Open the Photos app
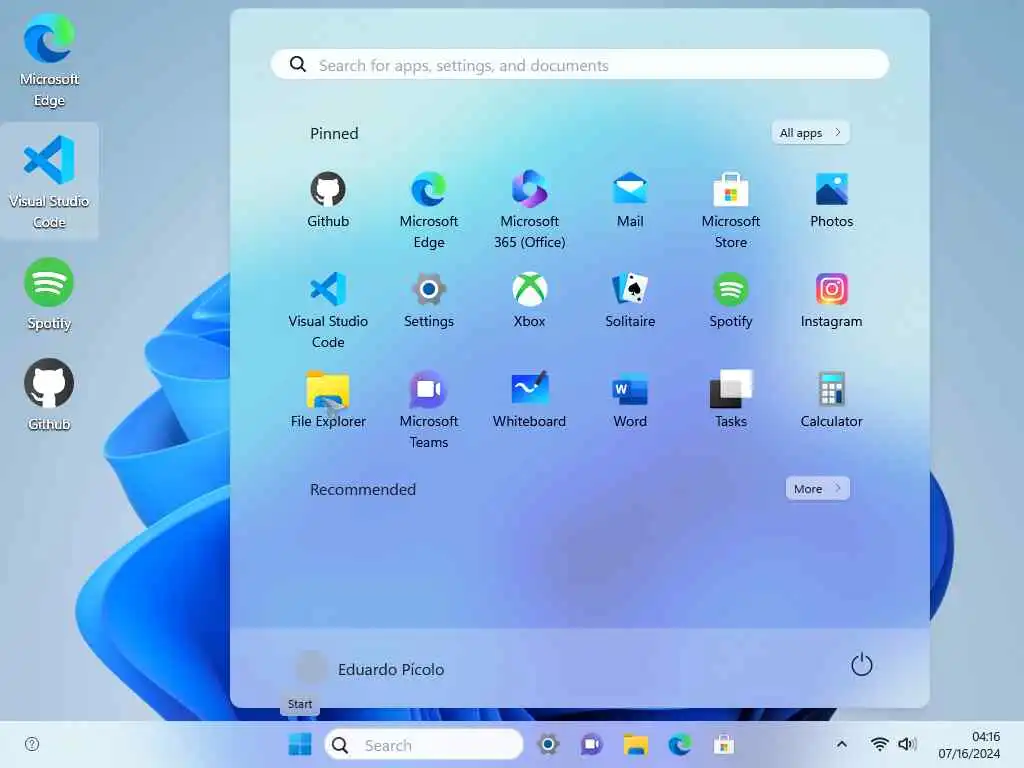The width and height of the screenshot is (1024, 768). point(831,200)
